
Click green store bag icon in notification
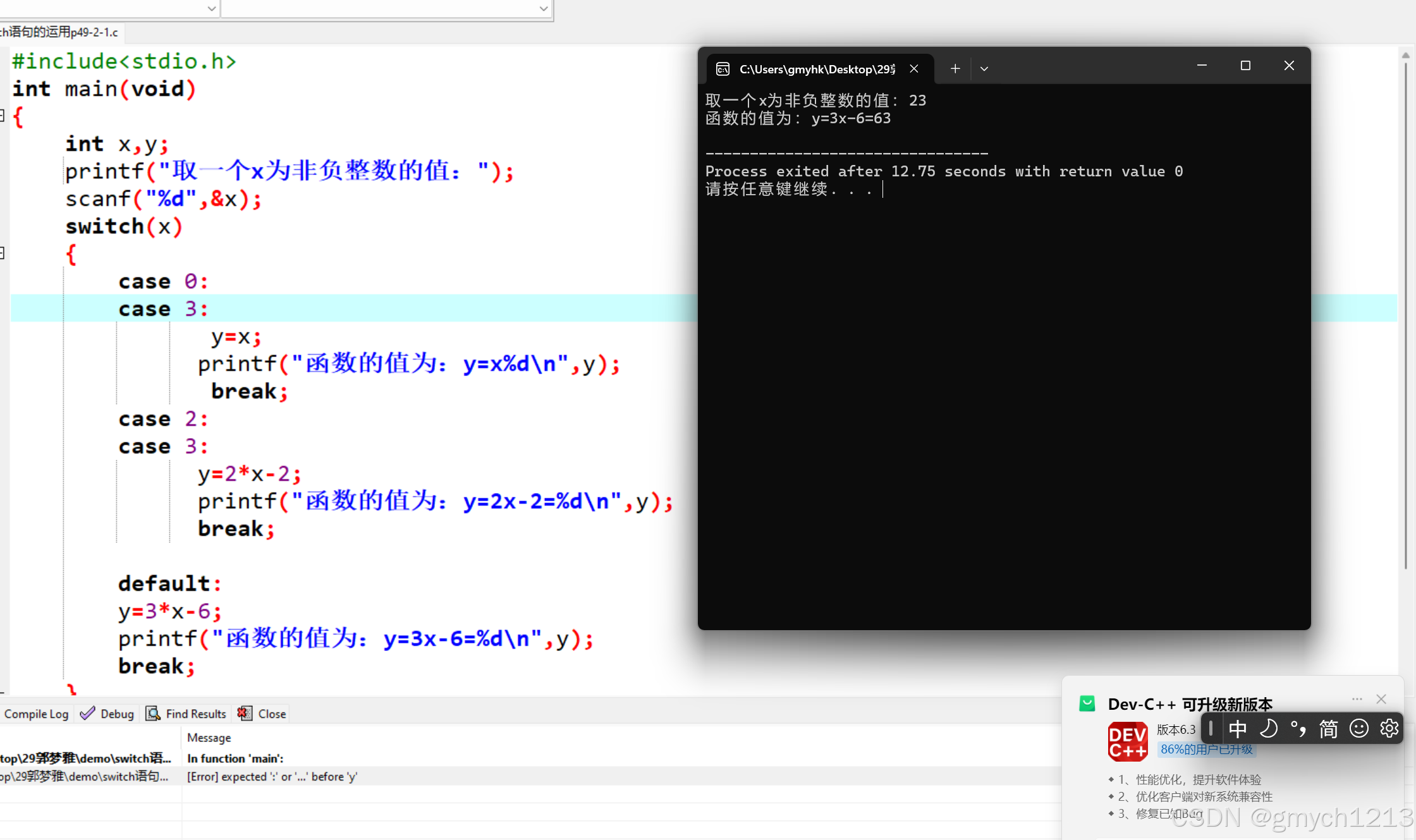pyautogui.click(x=1087, y=703)
